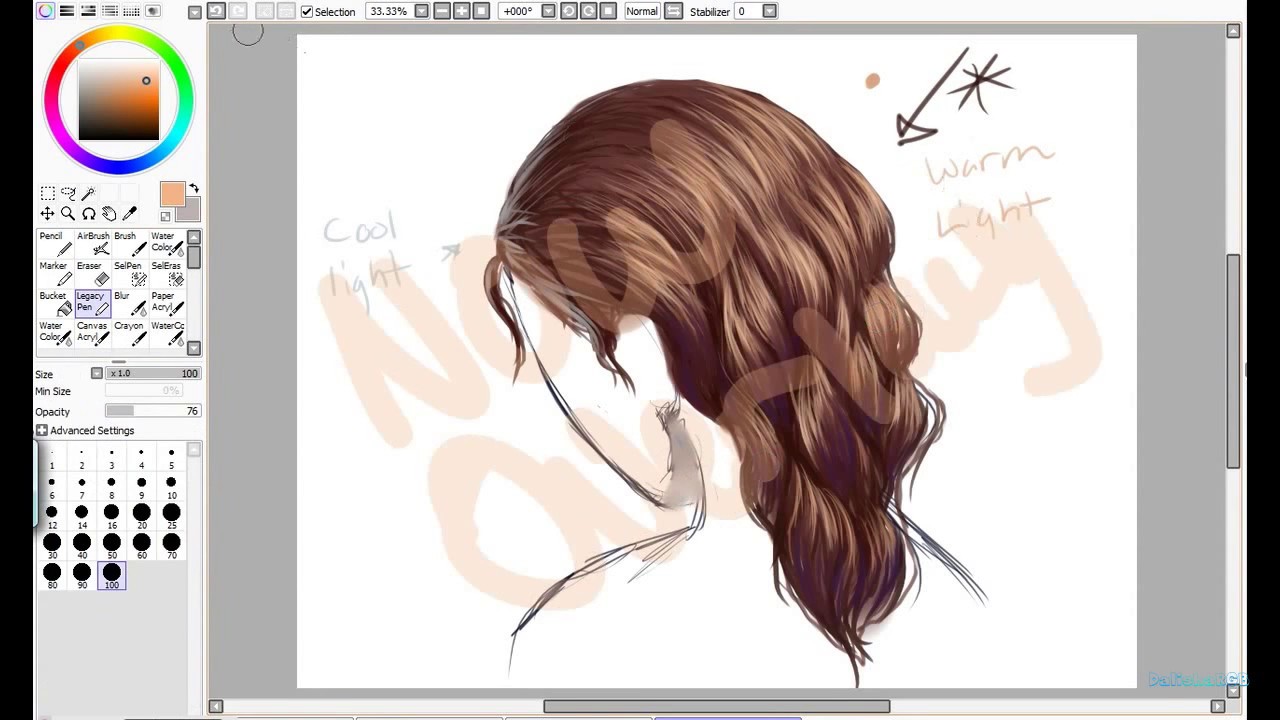Image resolution: width=1280 pixels, height=720 pixels.
Task: Select the Magic Wand selection tool
Action: click(88, 193)
